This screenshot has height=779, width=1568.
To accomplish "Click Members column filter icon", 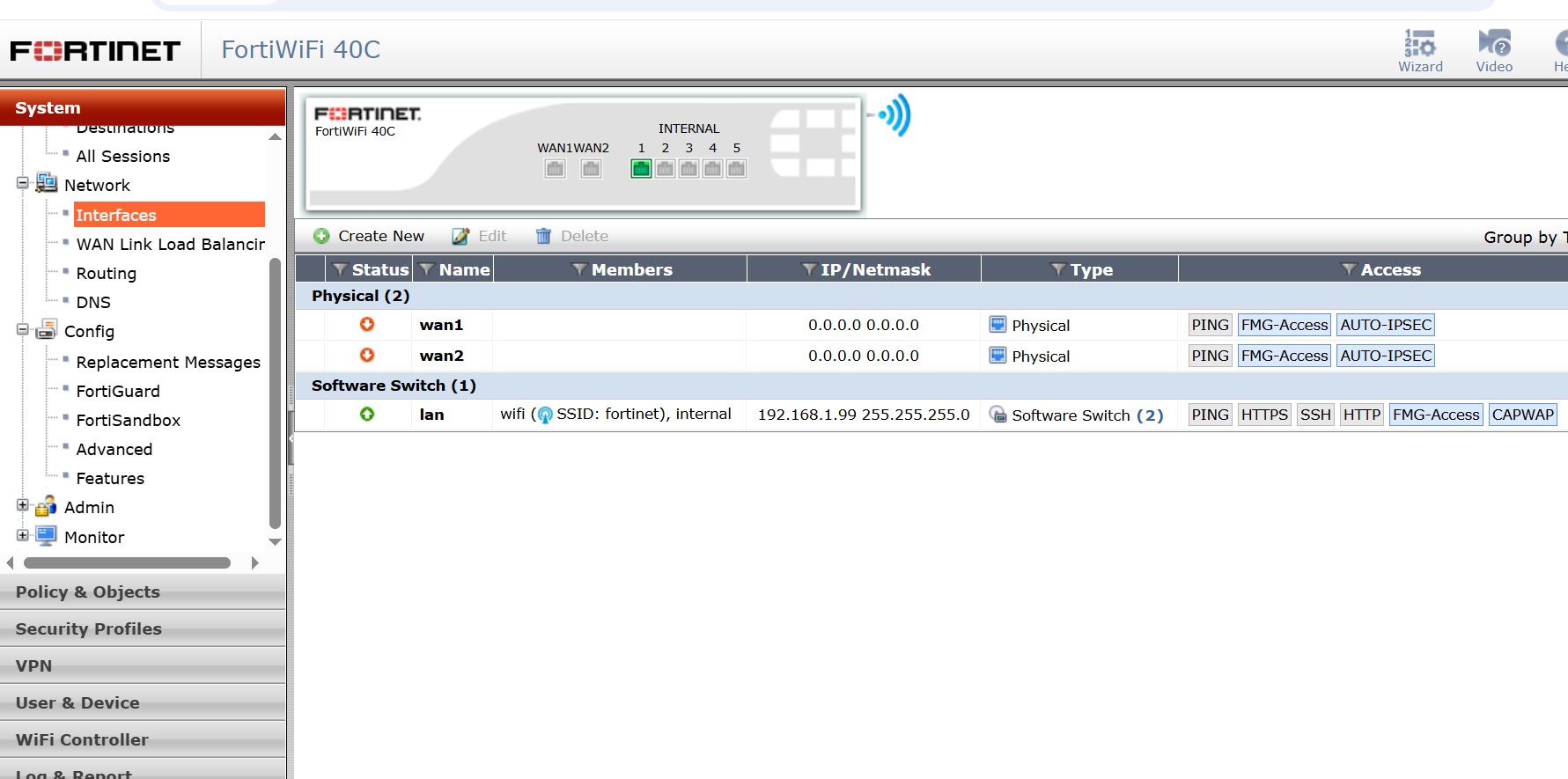I will [579, 269].
